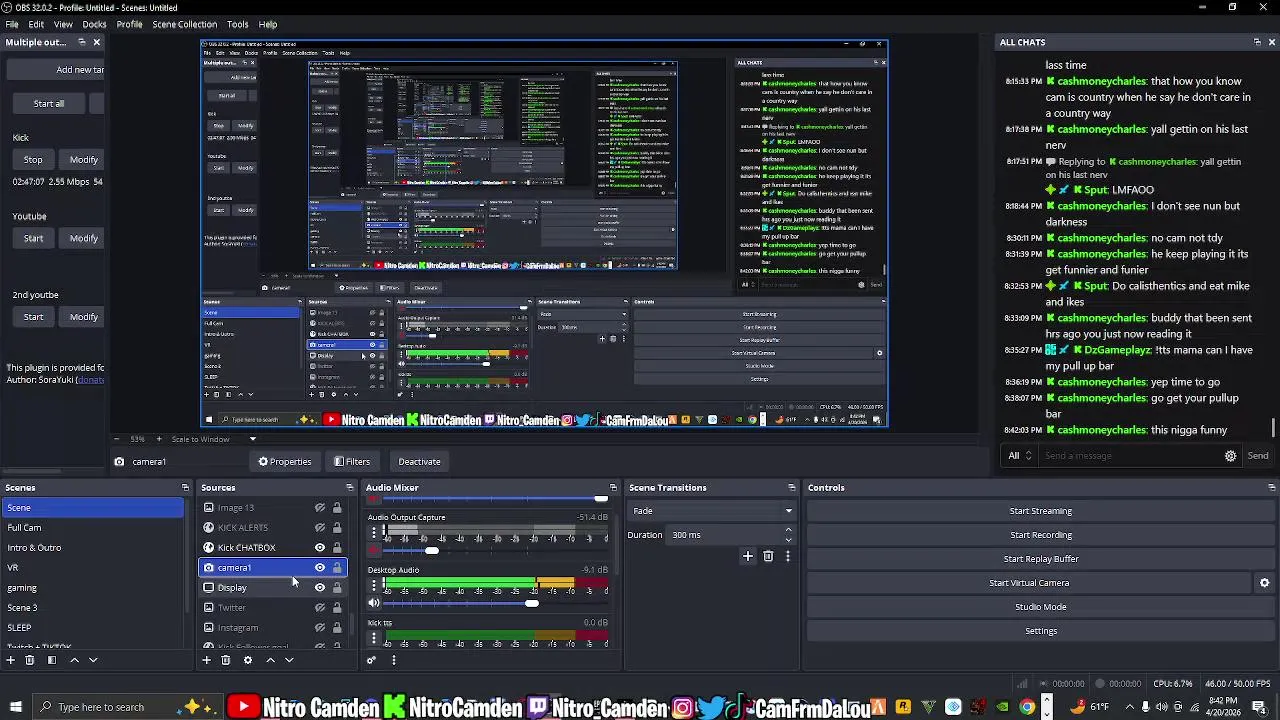The width and height of the screenshot is (1280, 720).
Task: Pop out the Sources dock
Action: pos(349,488)
